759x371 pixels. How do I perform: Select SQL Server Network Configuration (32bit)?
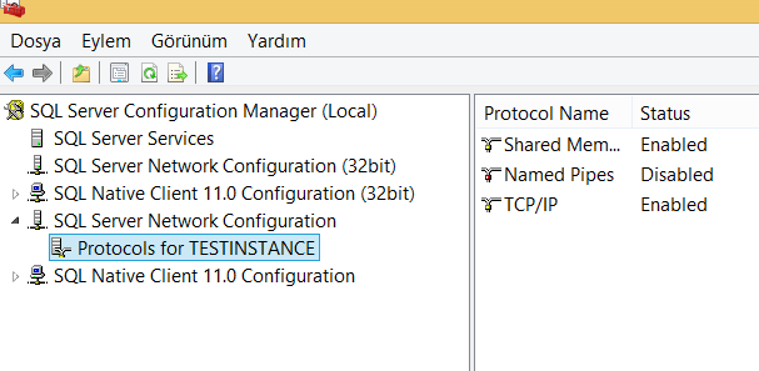[225, 166]
